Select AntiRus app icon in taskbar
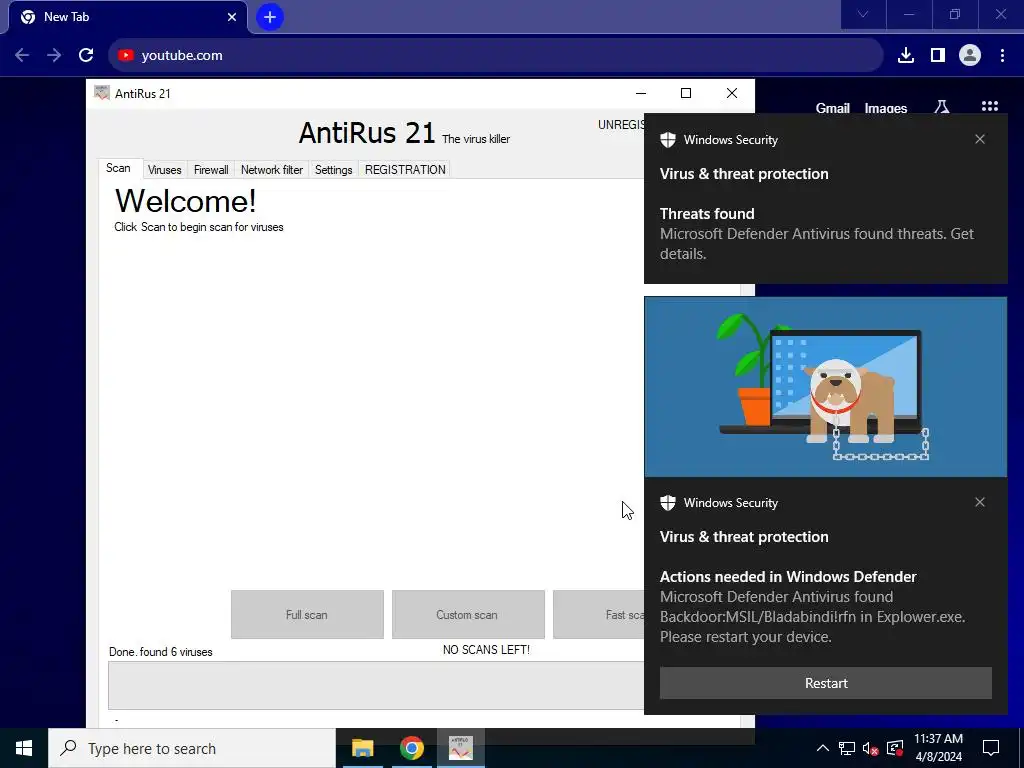The height and width of the screenshot is (768, 1024). tap(460, 748)
